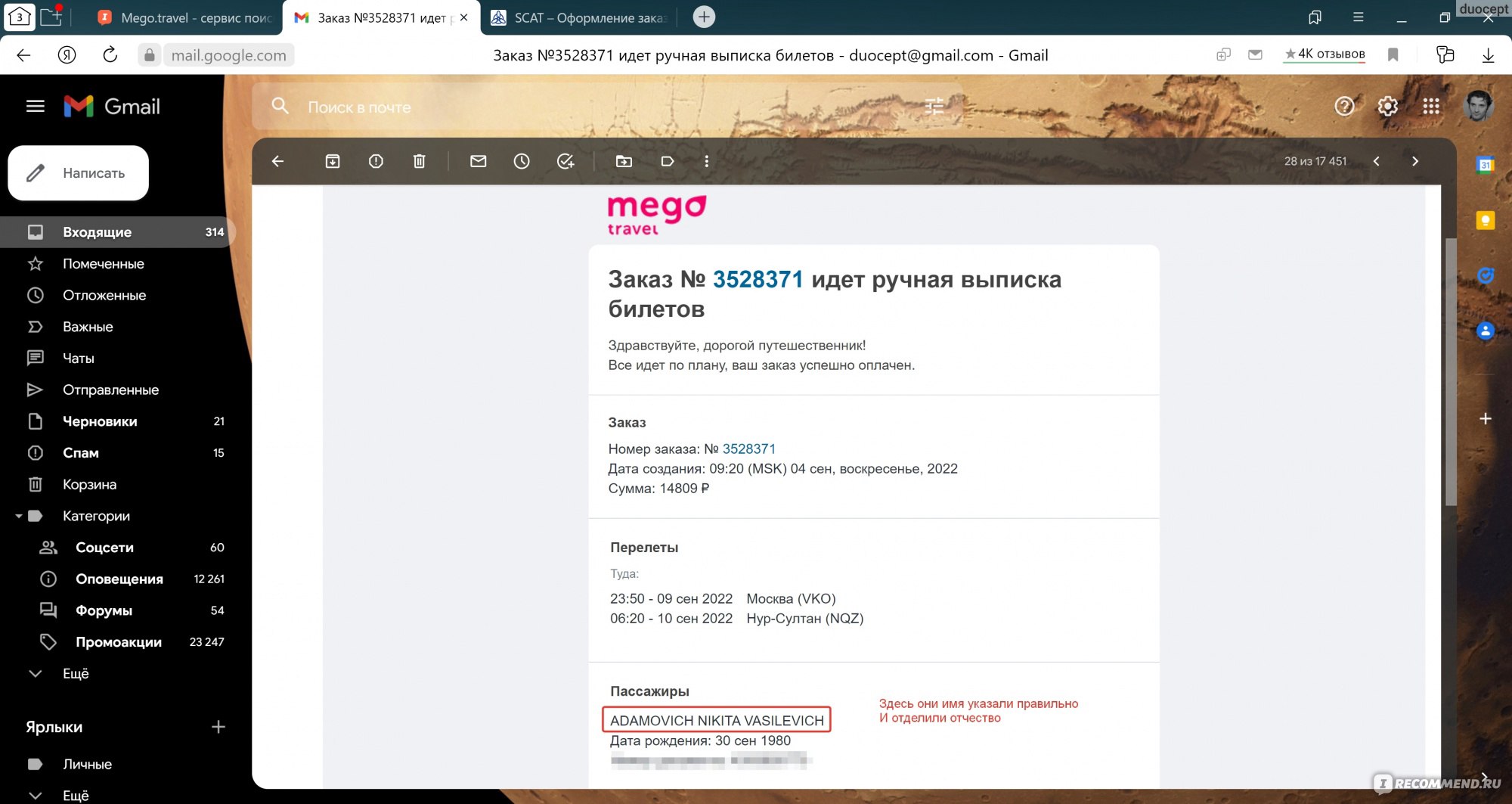Switch to the SCAT Оформление заказа tab

[579, 17]
